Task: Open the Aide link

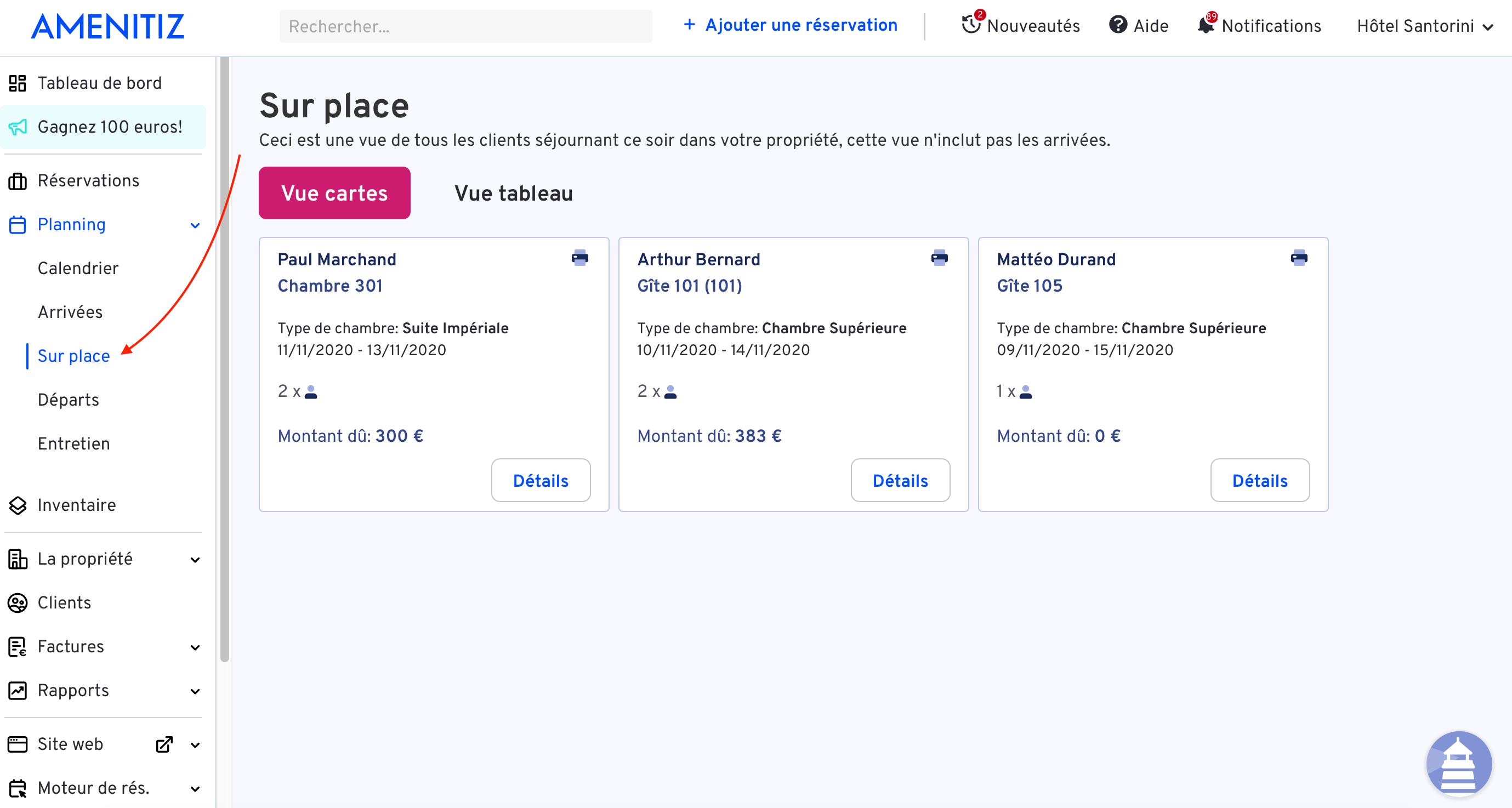Action: click(x=1151, y=26)
